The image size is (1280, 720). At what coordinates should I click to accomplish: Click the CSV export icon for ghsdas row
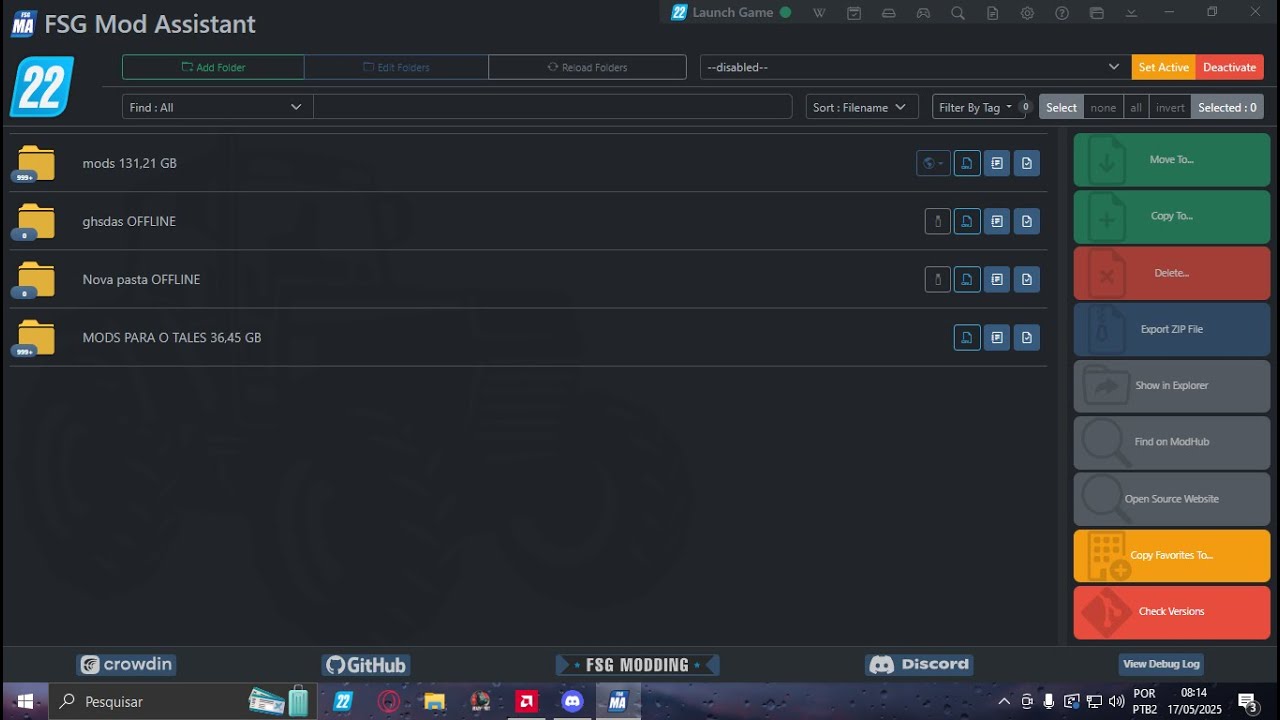pos(967,221)
